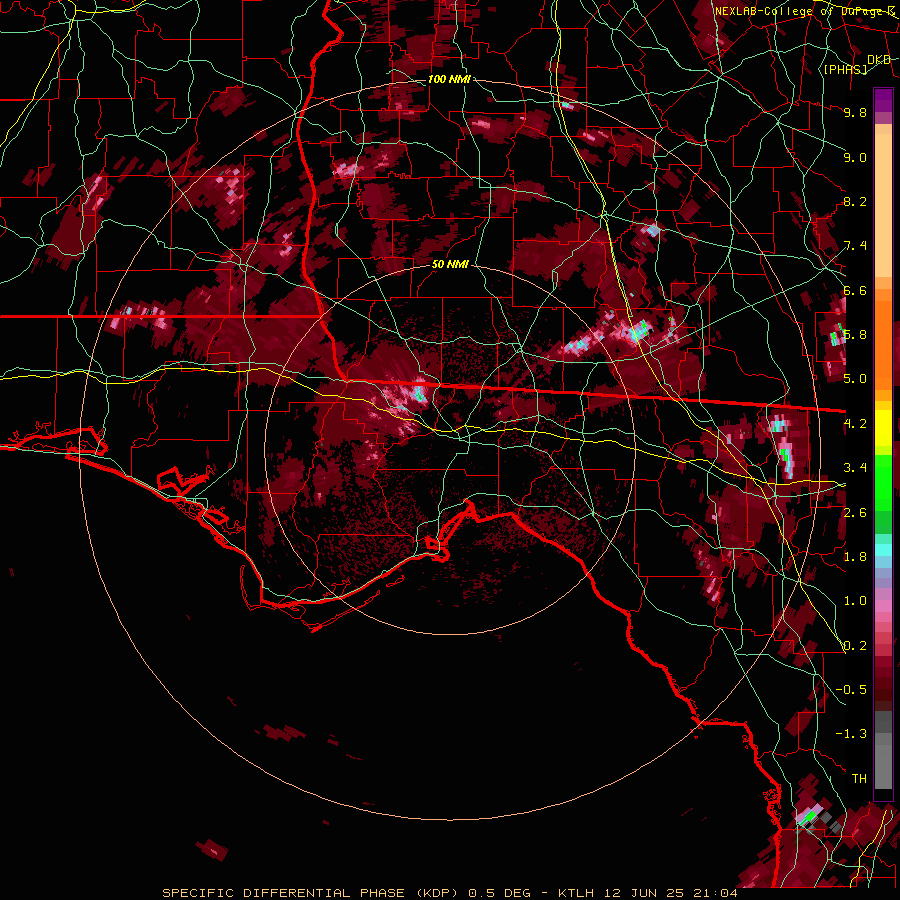Click the 50 NMI range ring label
The width and height of the screenshot is (900, 900).
coord(450,264)
